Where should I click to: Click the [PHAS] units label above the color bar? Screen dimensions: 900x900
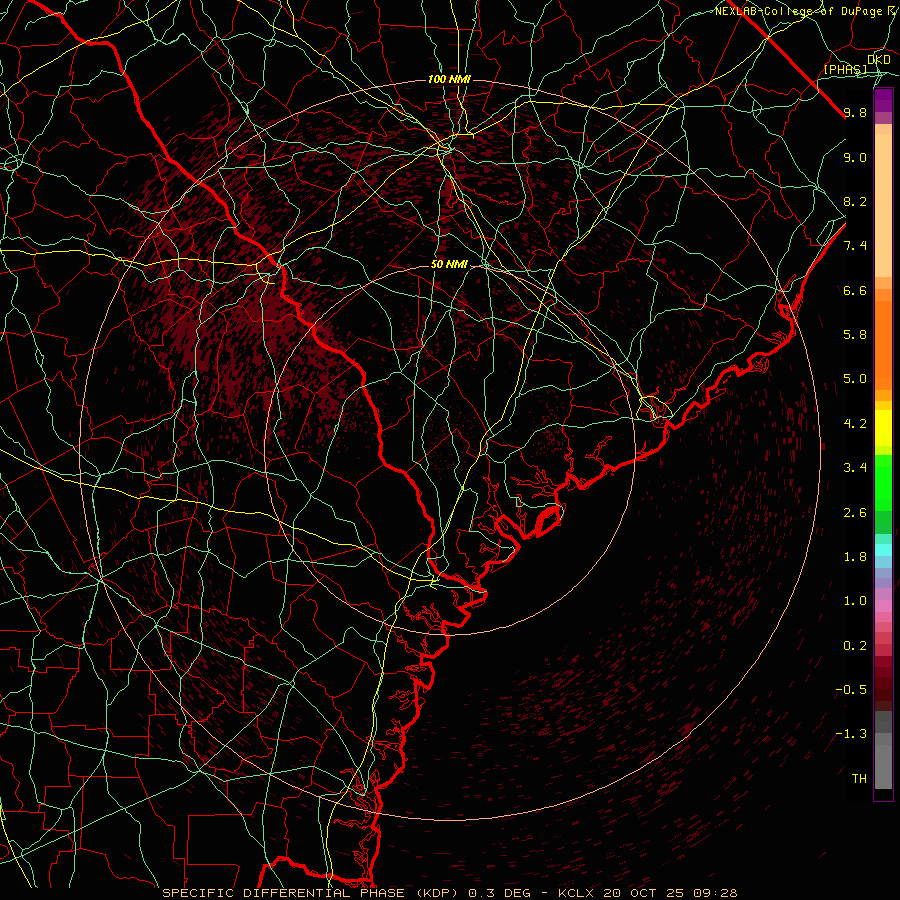pyautogui.click(x=845, y=69)
